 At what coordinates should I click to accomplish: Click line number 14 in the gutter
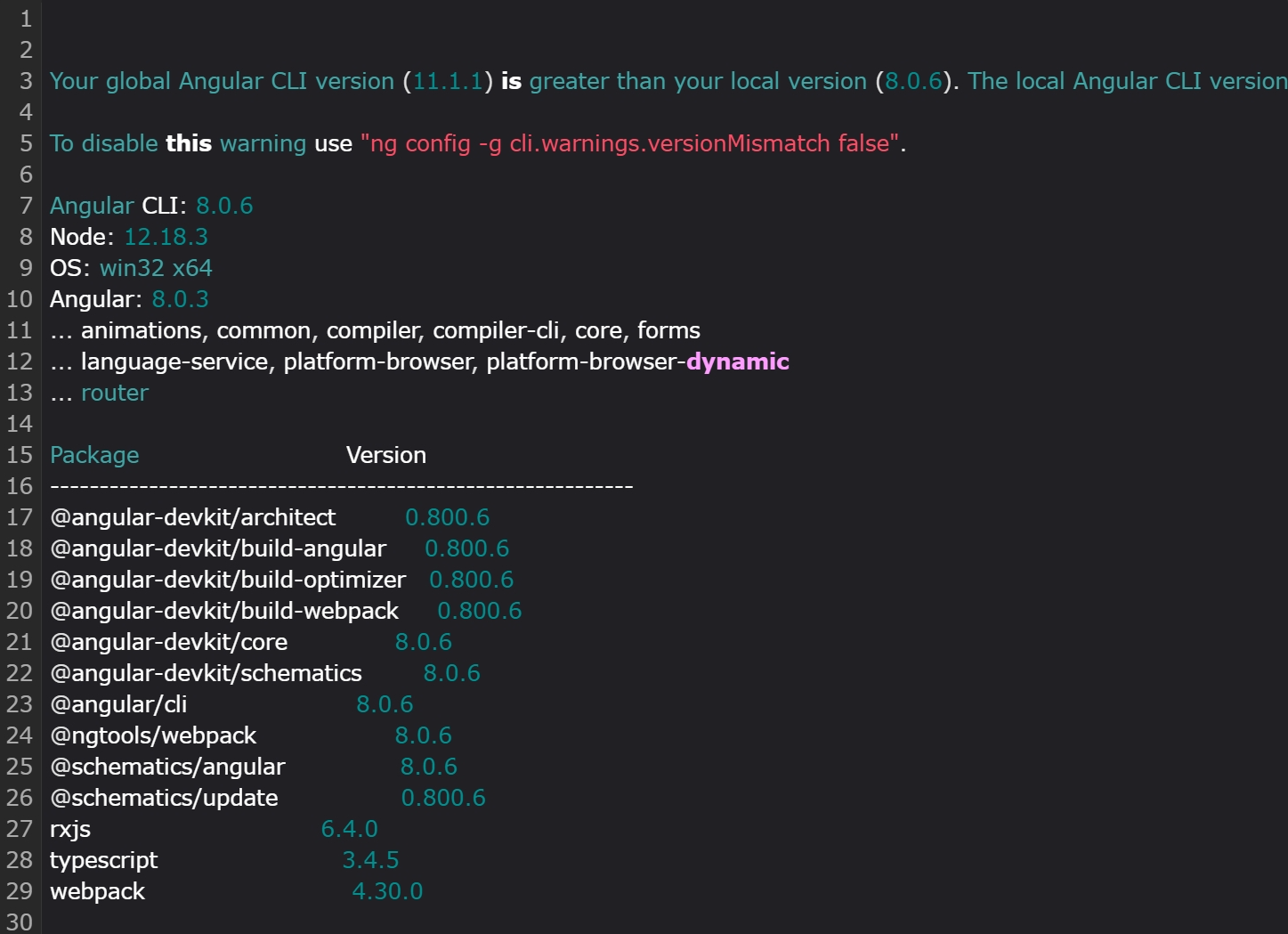point(20,424)
